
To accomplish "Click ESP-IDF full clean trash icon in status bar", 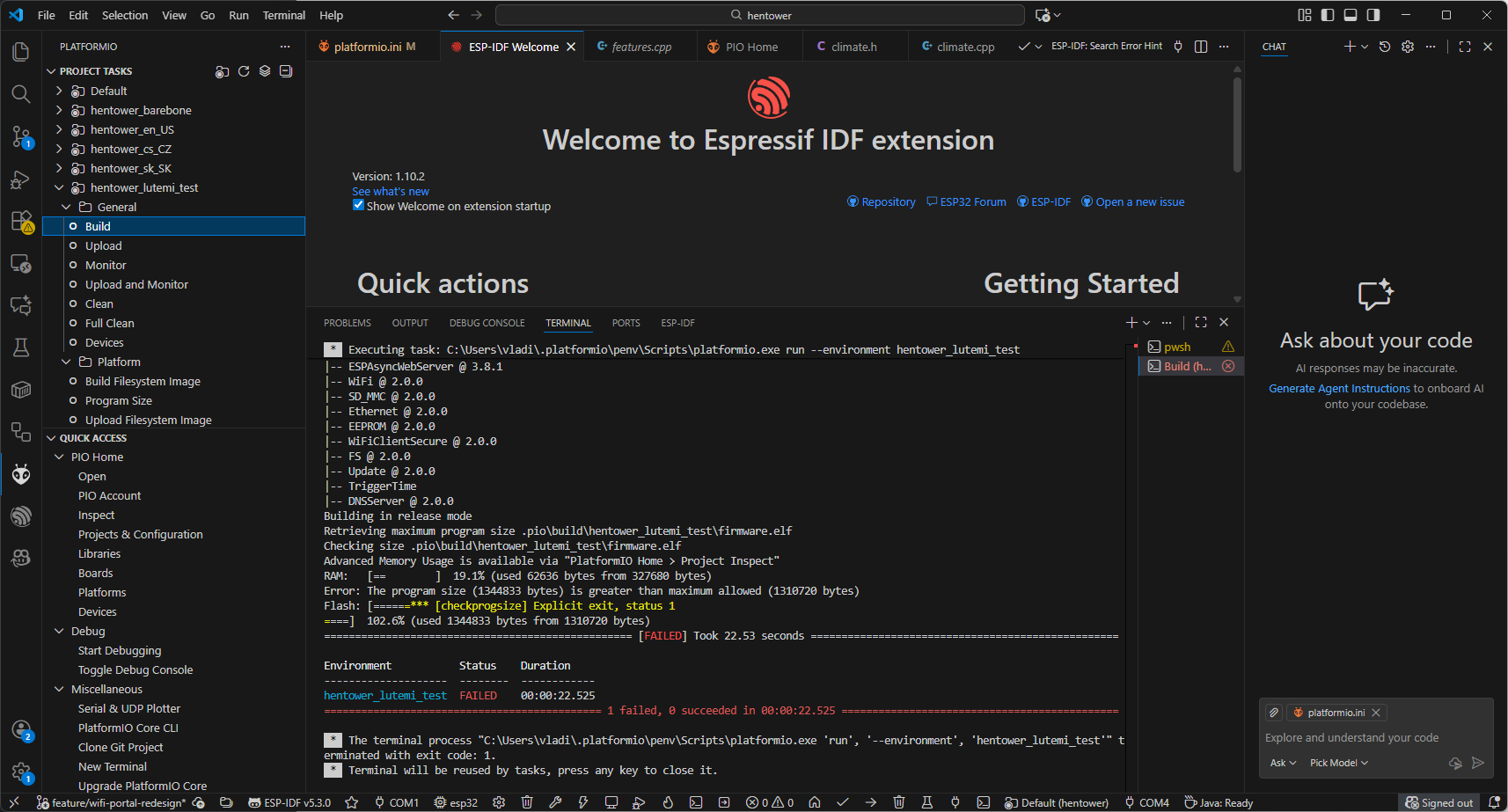I will click(x=527, y=802).
